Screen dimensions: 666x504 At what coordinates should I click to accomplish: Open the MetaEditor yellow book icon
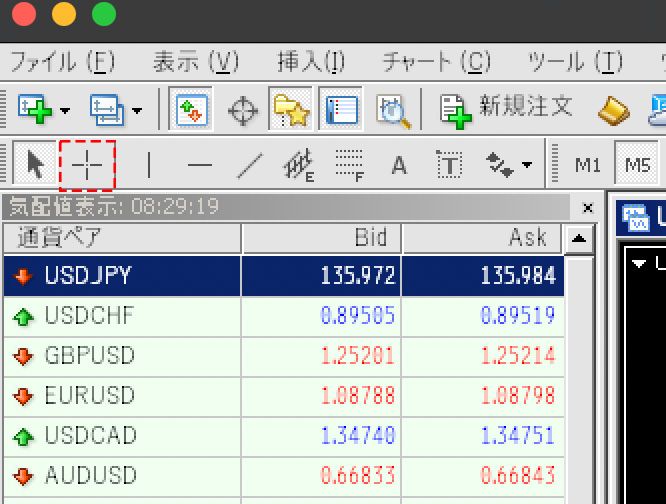tap(614, 111)
